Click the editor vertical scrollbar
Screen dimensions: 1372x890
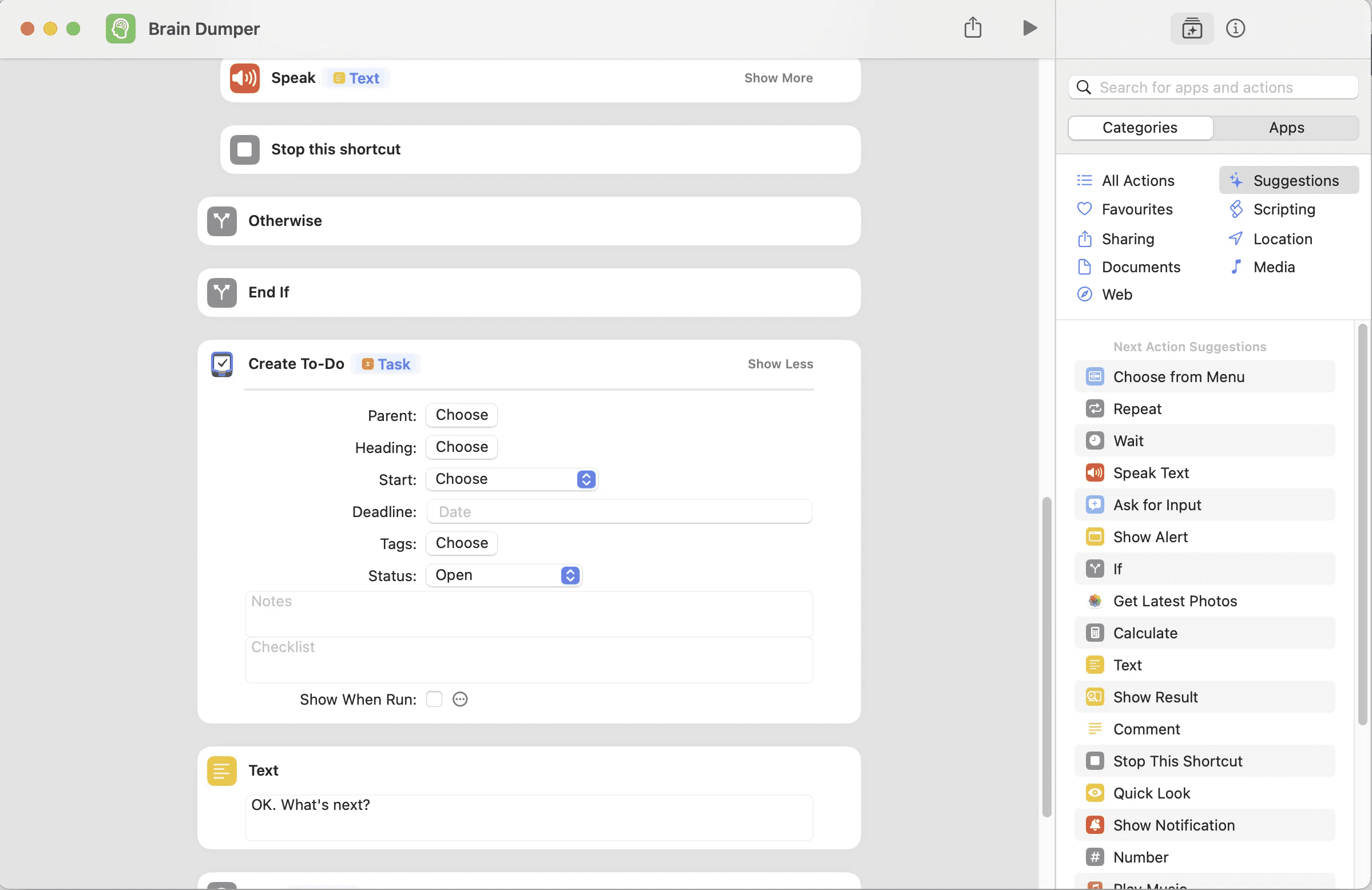click(1046, 656)
